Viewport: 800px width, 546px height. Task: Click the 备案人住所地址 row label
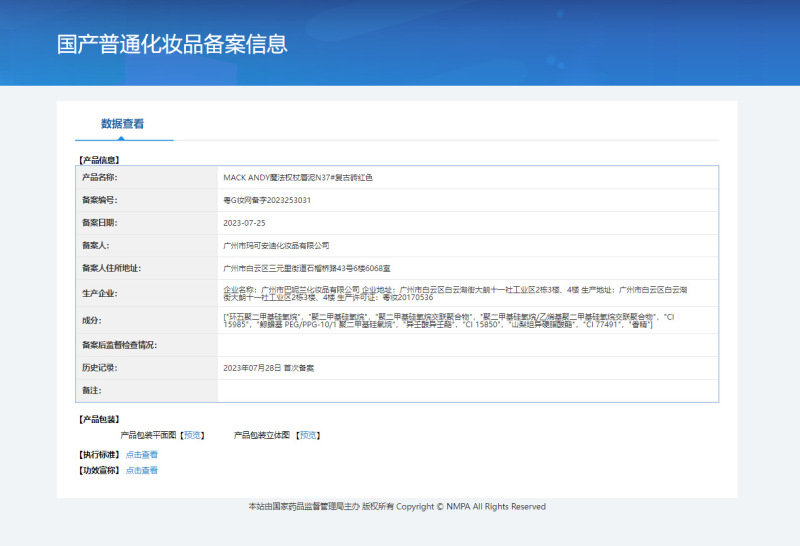coord(111,268)
